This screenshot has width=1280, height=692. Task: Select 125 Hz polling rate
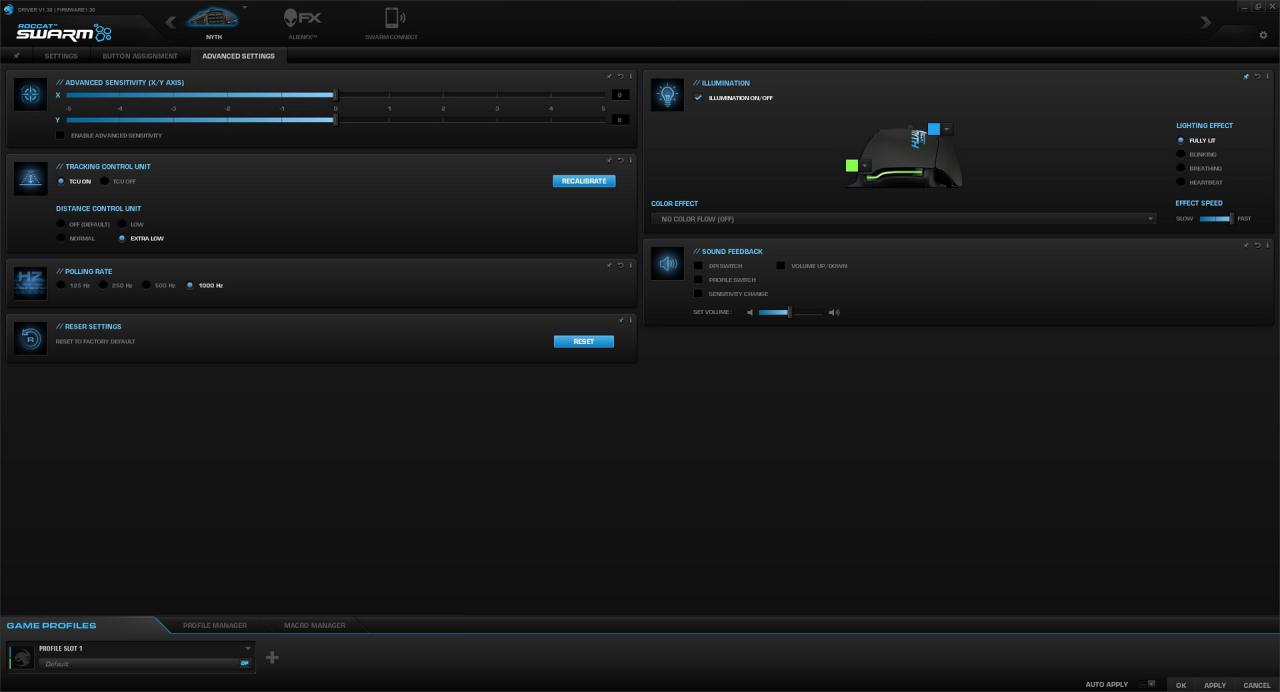[x=61, y=285]
